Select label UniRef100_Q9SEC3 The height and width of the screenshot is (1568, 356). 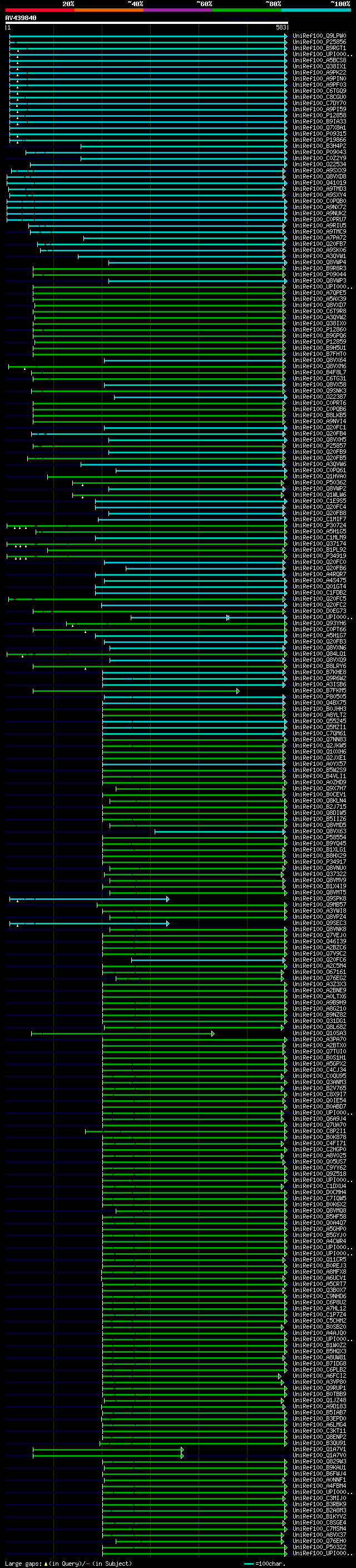(319, 923)
